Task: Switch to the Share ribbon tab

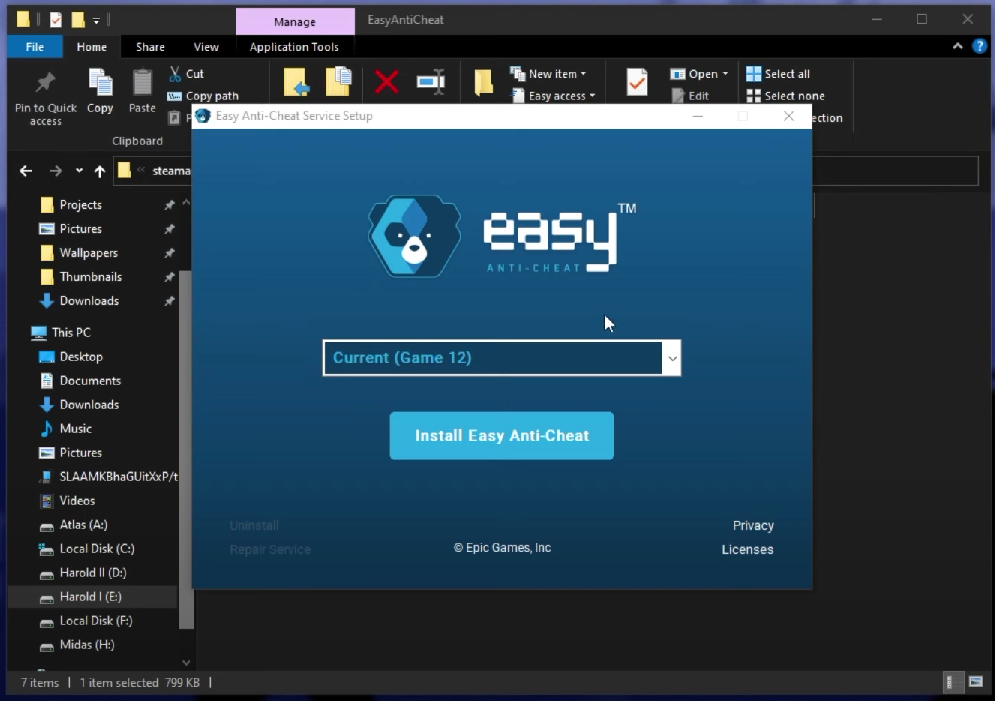Action: (149, 46)
